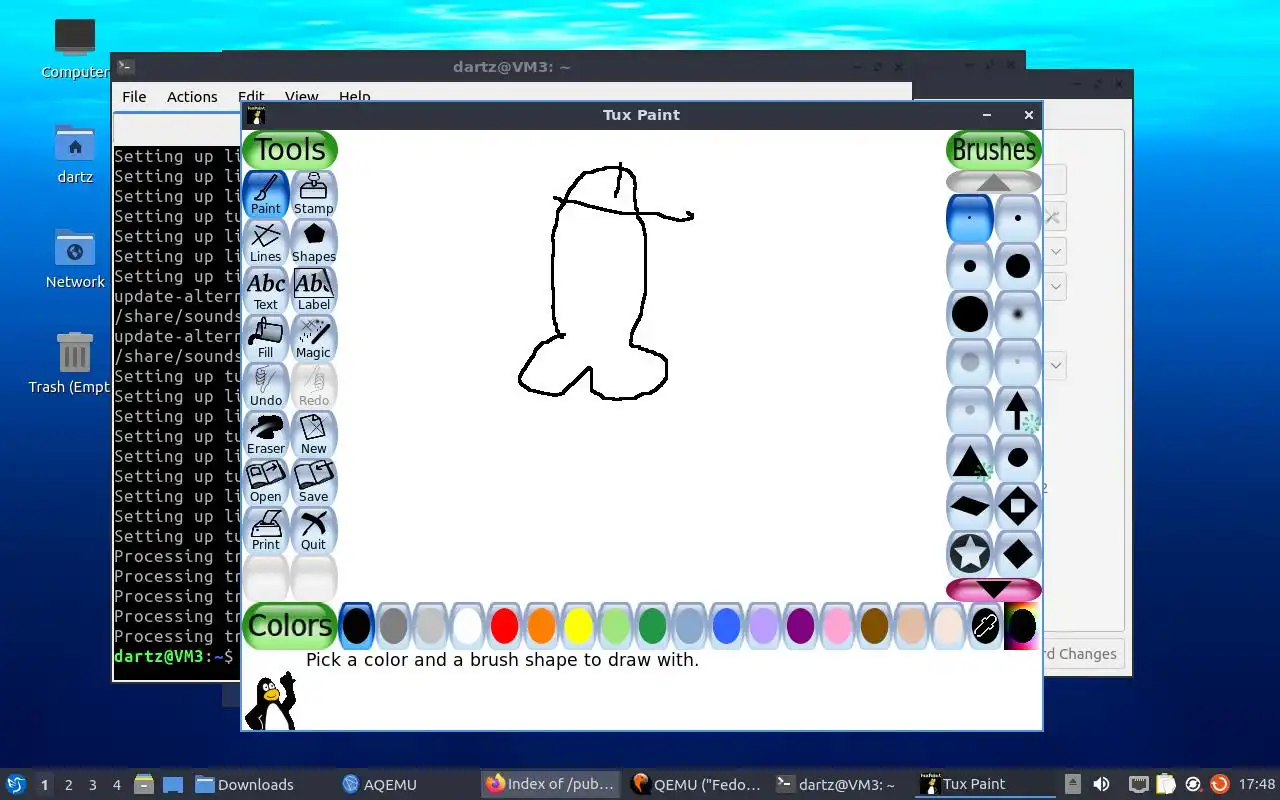This screenshot has height=800, width=1280.
Task: Click the Tux penguin helper image
Action: 271,700
